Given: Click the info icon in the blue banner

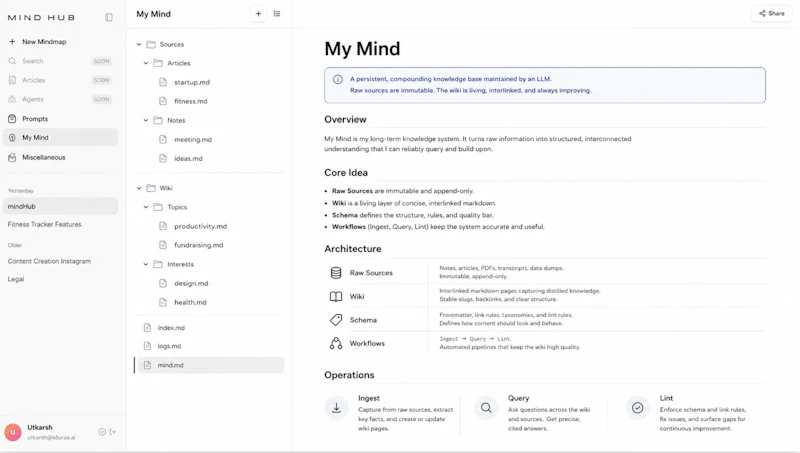Looking at the screenshot, I should tap(338, 79).
